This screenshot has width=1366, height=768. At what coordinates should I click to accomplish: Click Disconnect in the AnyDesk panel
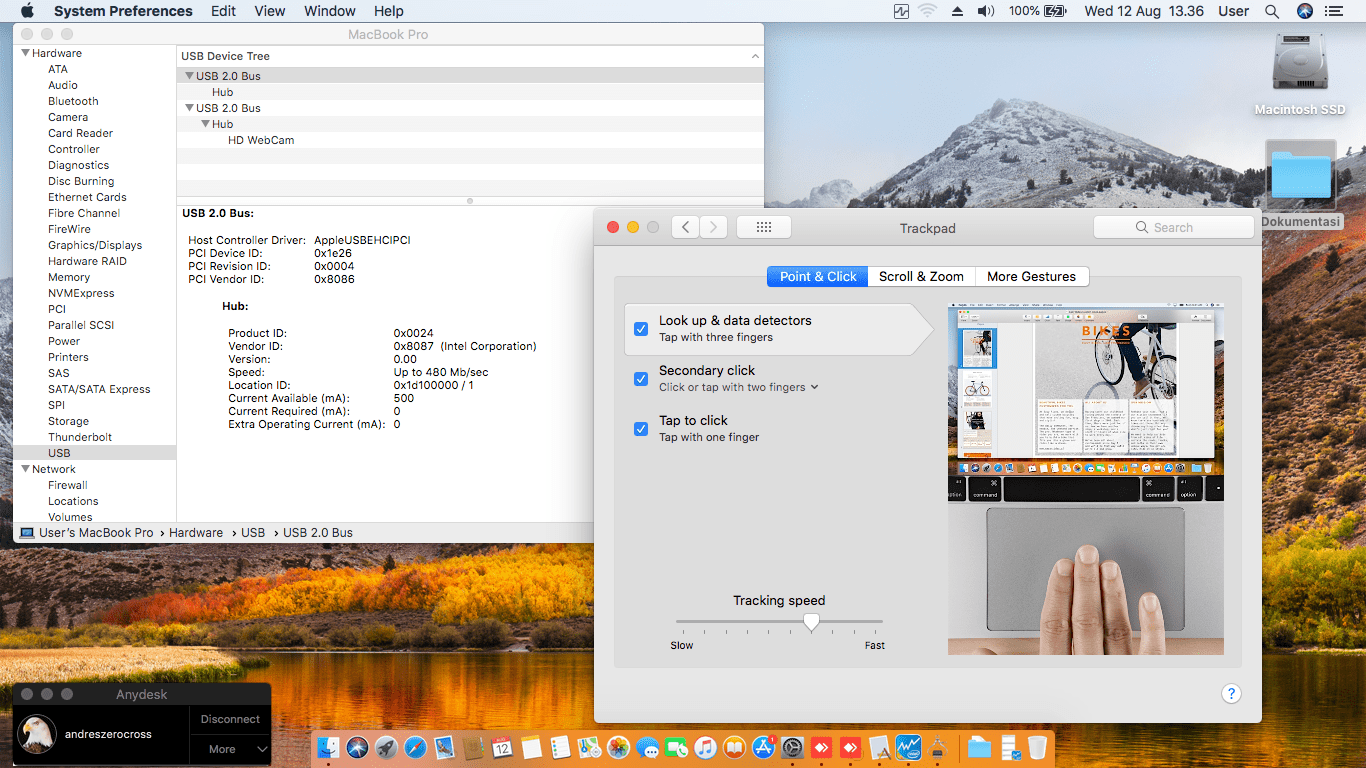click(230, 719)
